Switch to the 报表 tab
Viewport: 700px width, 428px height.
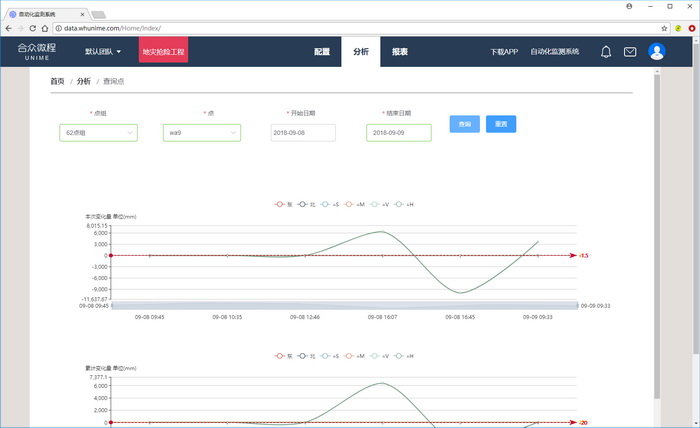pyautogui.click(x=400, y=51)
